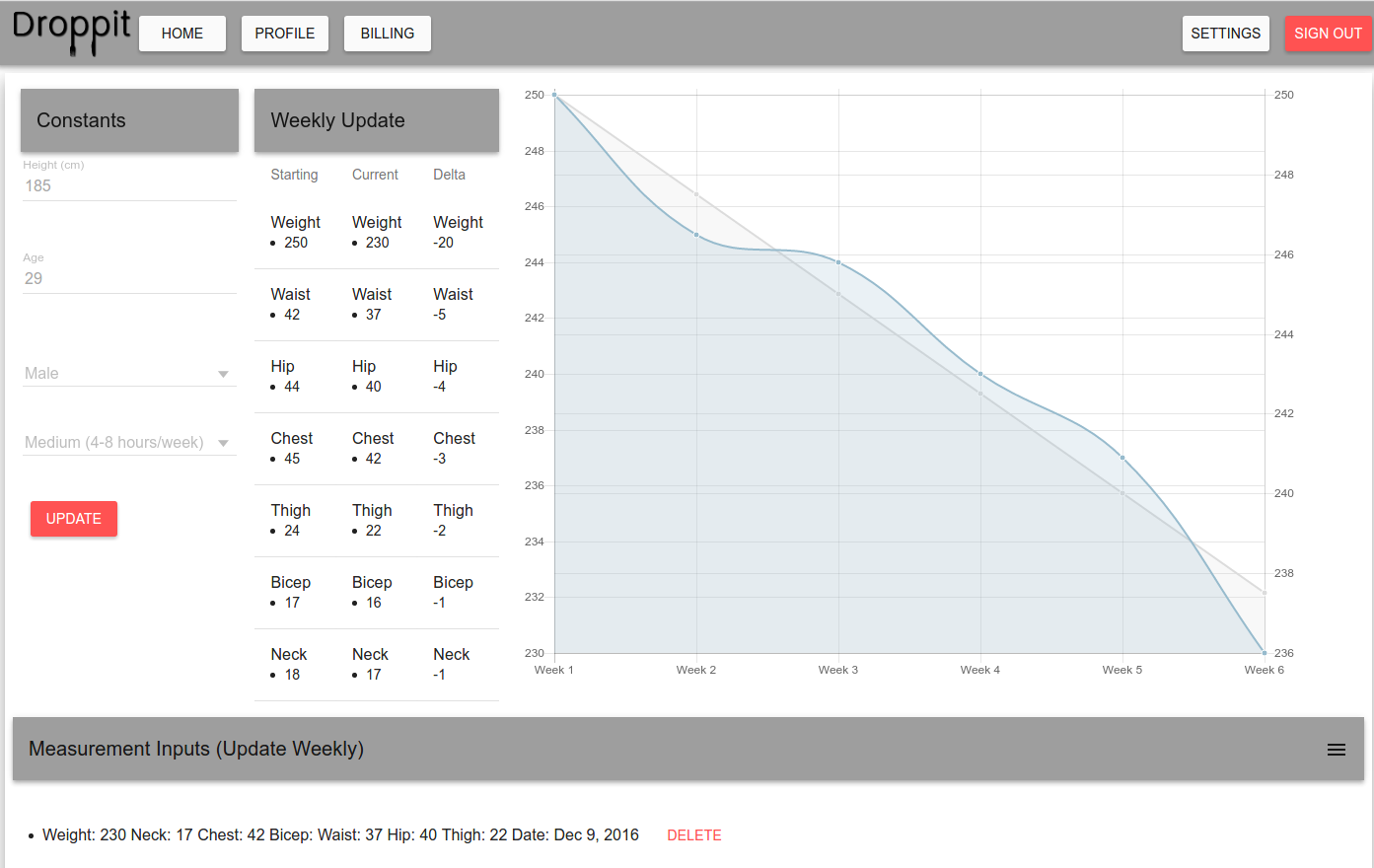Click the Age input field
The image size is (1374, 868).
[x=129, y=278]
